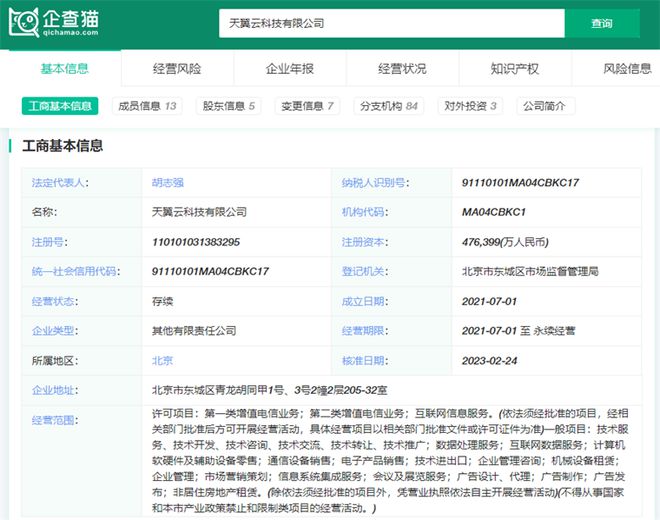Select the text 北京市东城区市场监督管理局
The height and width of the screenshot is (520, 660).
coord(530,272)
